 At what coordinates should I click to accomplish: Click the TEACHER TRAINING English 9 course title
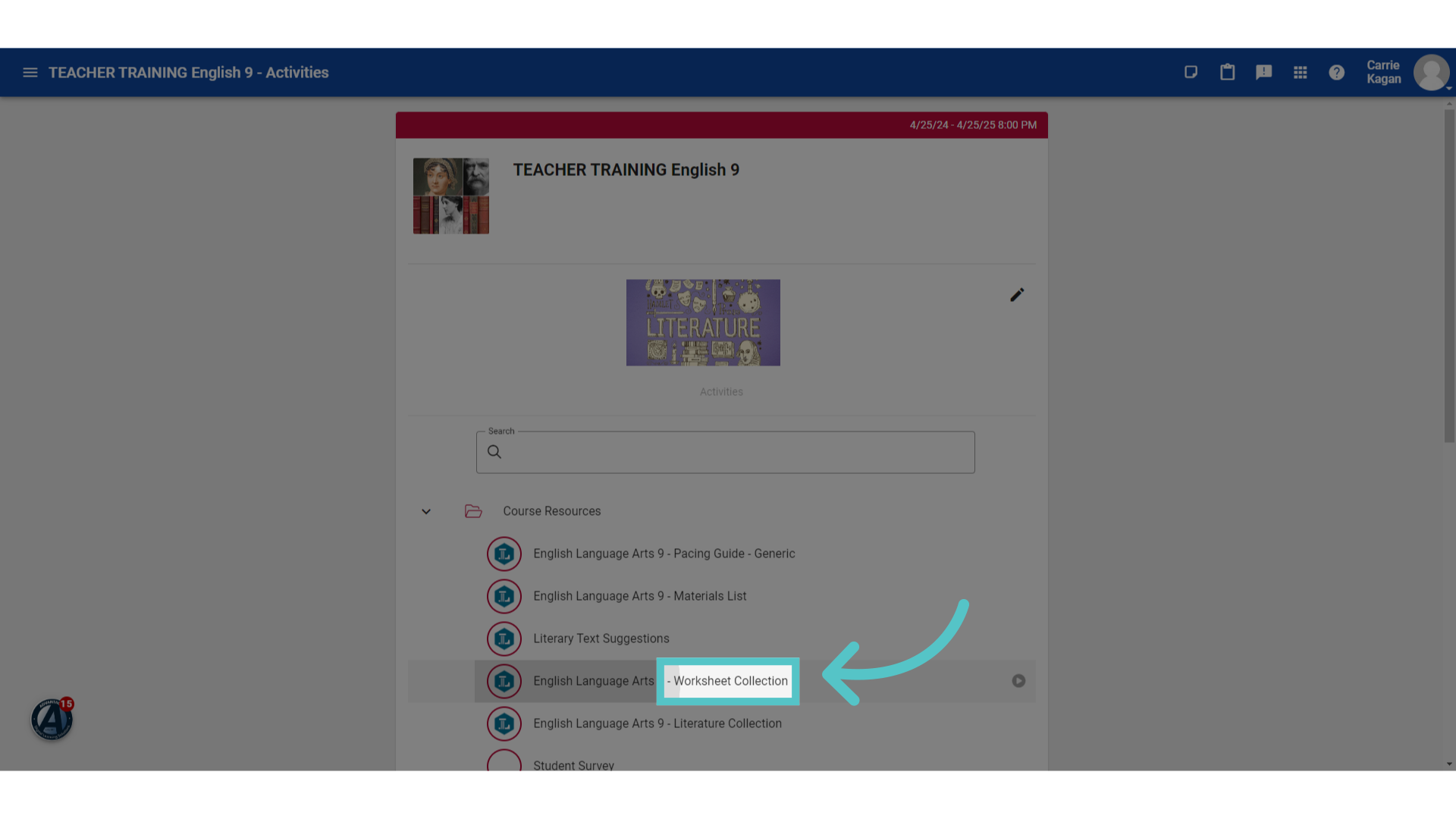(626, 170)
